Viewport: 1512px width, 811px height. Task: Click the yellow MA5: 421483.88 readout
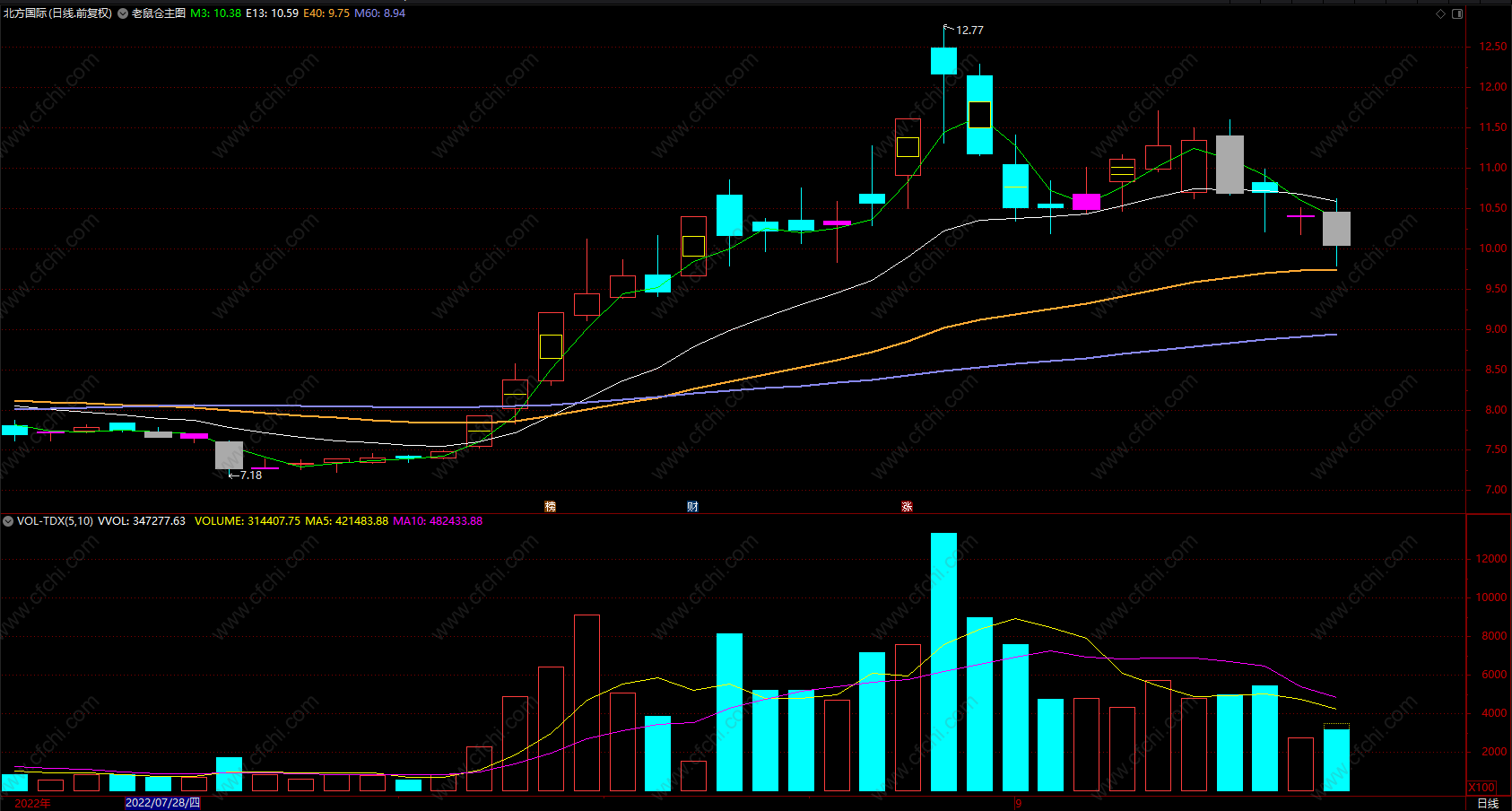347,521
